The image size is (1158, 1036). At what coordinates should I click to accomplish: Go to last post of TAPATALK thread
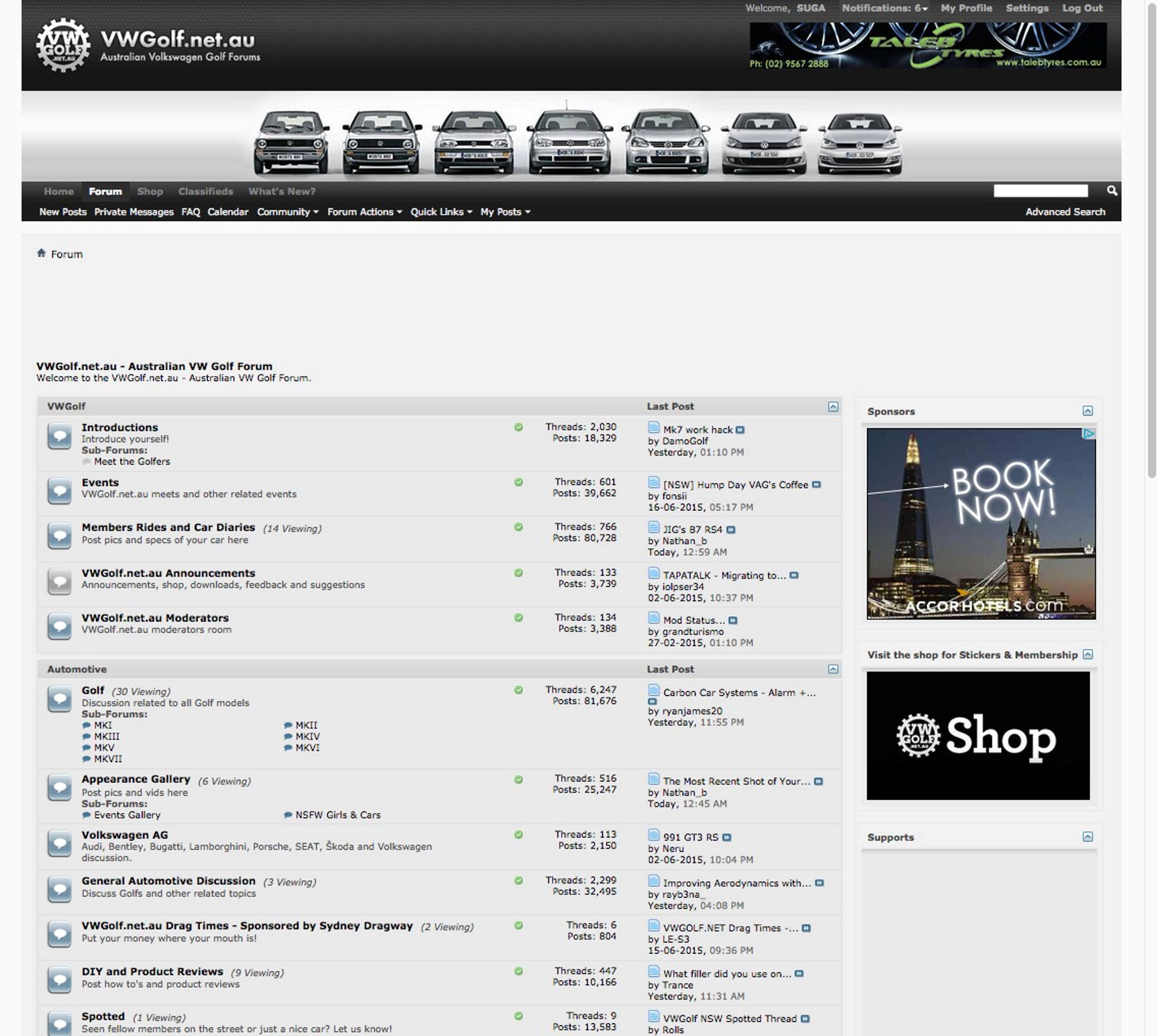[794, 575]
